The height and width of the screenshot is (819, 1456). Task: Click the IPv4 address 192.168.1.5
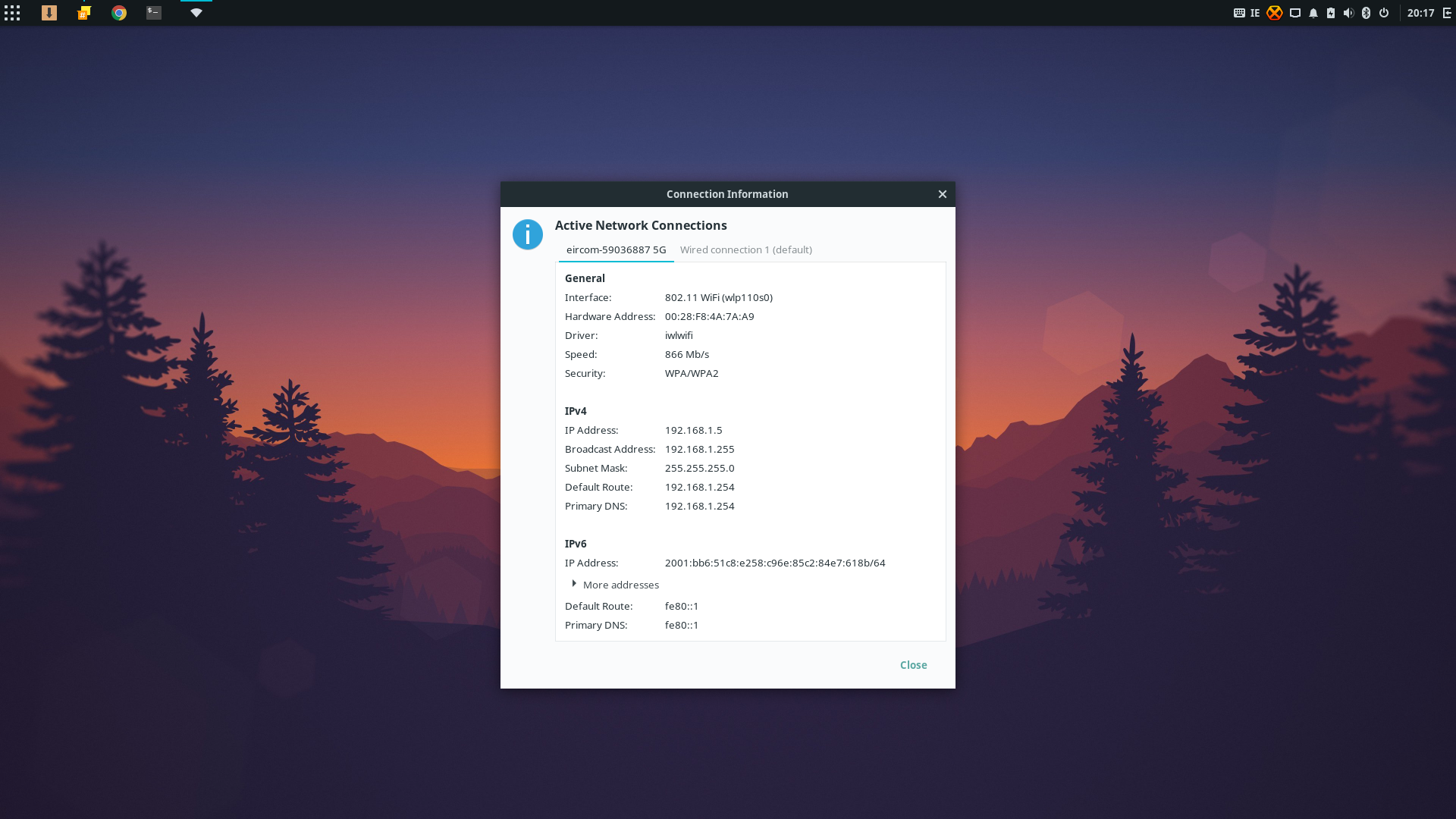point(694,430)
